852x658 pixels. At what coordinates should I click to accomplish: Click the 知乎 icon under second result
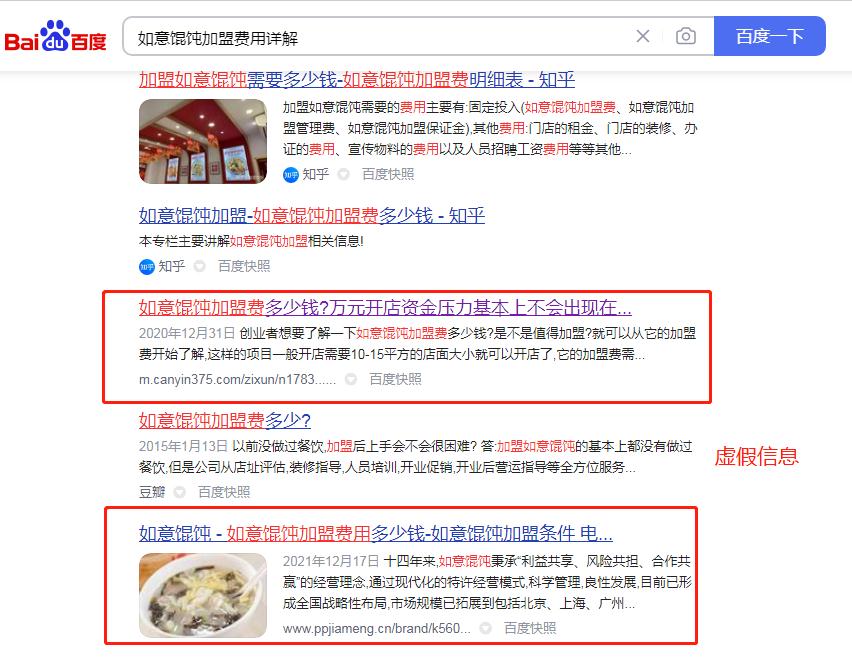(147, 266)
